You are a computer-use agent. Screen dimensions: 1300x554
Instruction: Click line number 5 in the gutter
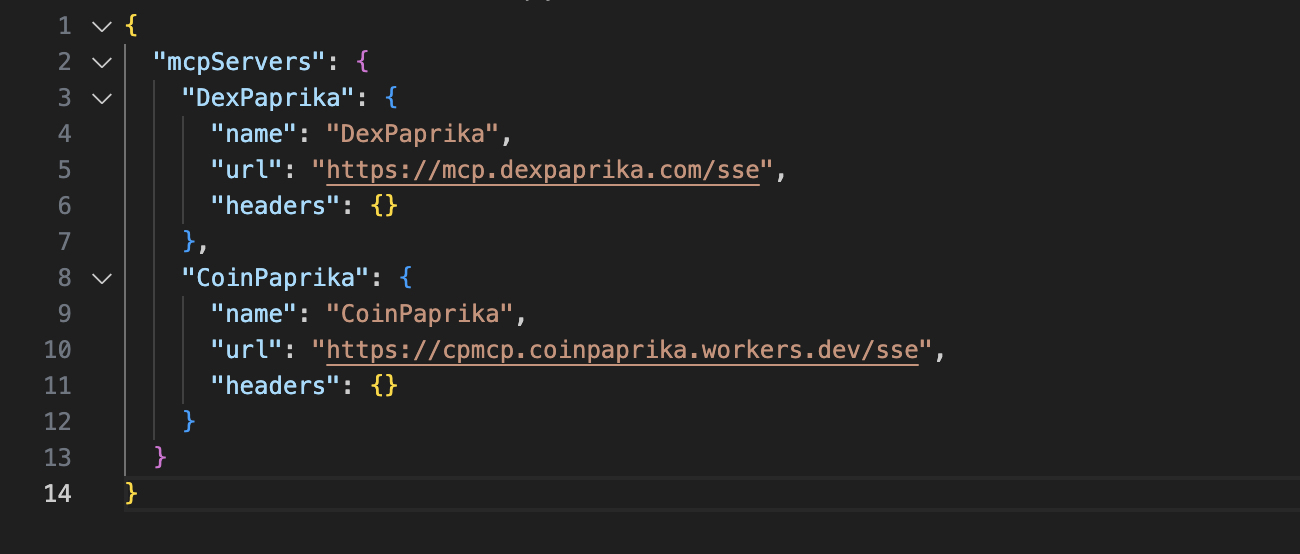(64, 170)
